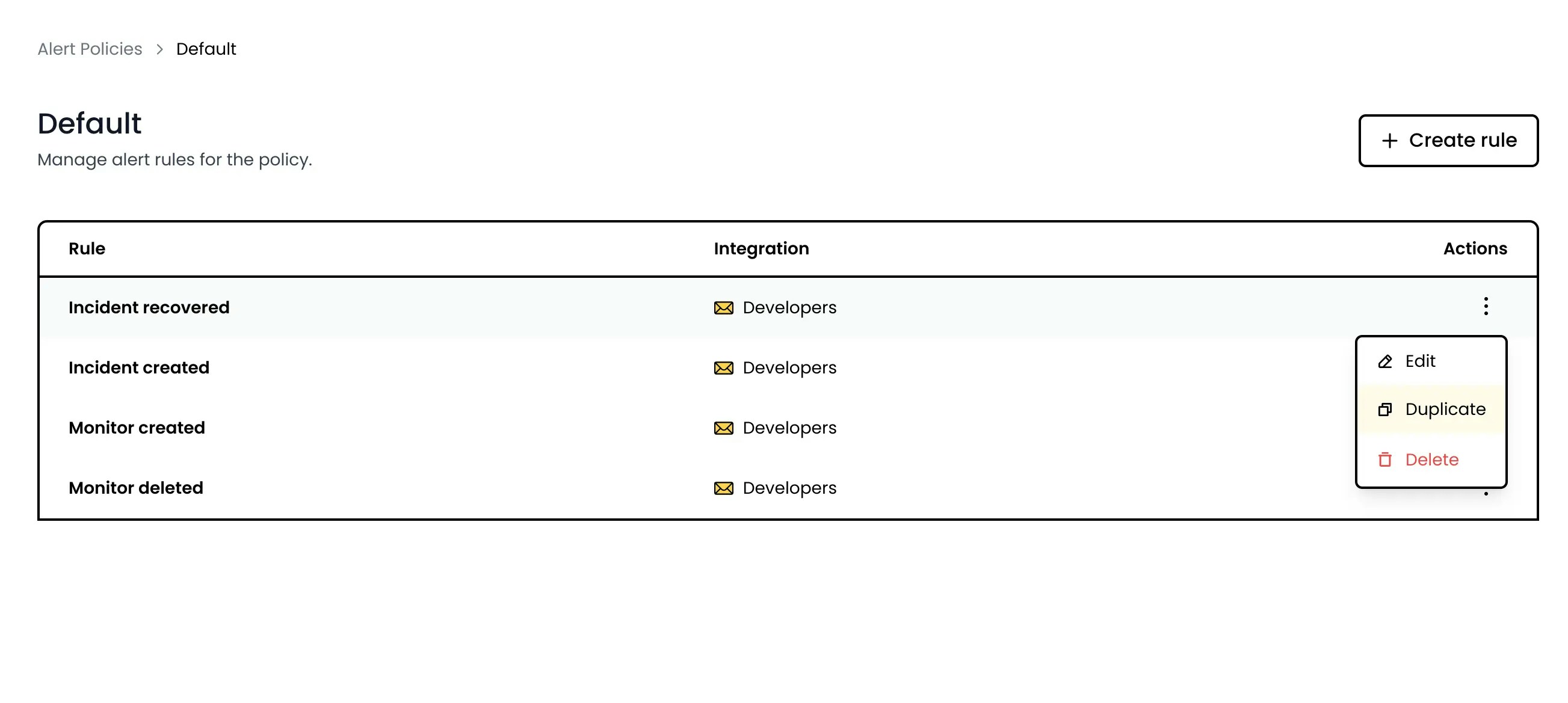Click envelope icon in Incident created row
The height and width of the screenshot is (703, 1568).
[723, 368]
